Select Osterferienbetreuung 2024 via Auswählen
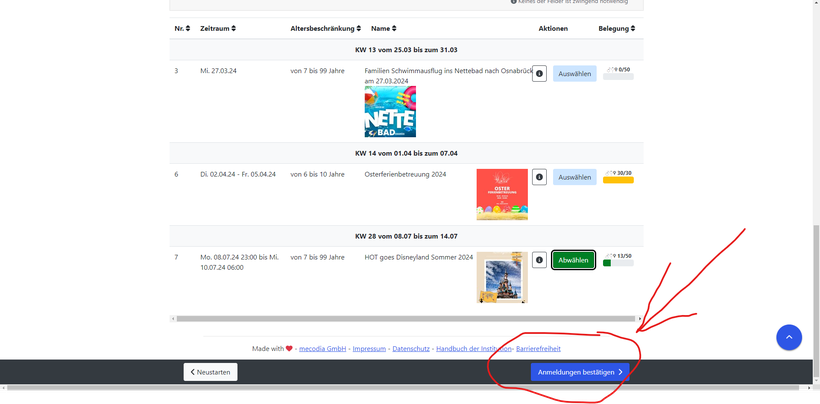Screen dimensions: 820x404 [575, 177]
